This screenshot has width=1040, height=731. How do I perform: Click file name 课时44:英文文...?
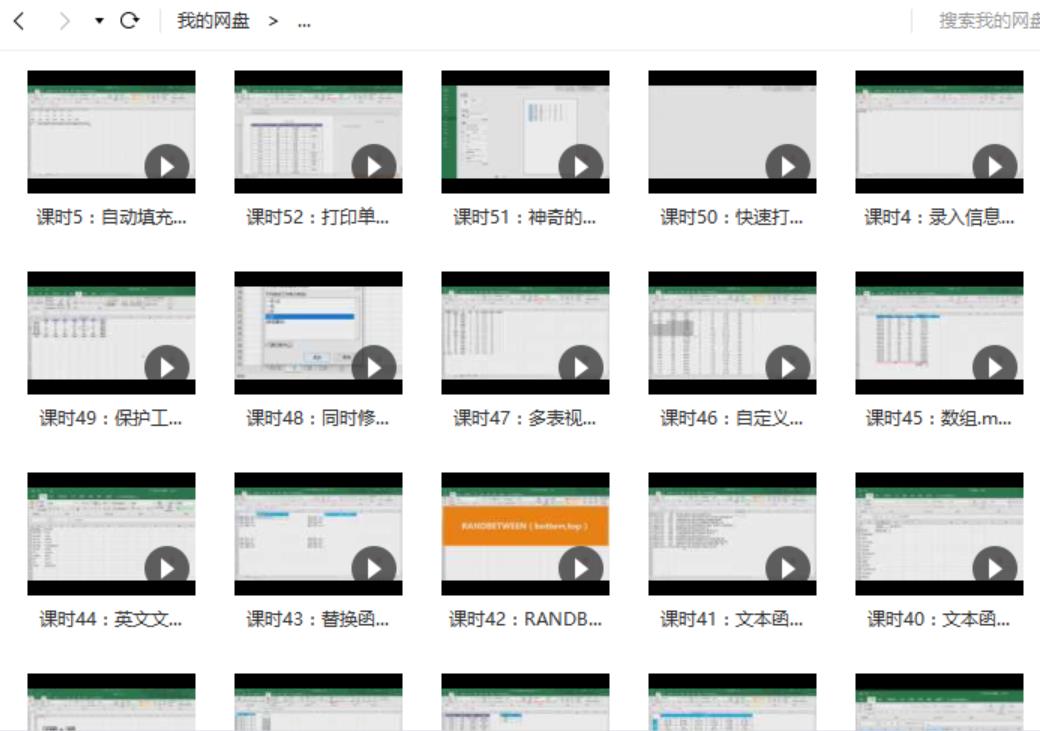tap(111, 619)
